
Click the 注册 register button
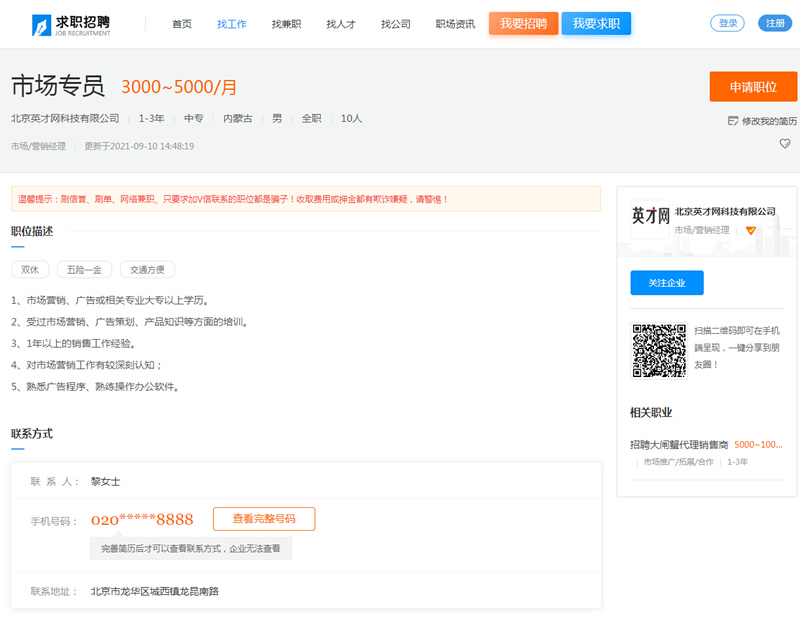tap(775, 23)
